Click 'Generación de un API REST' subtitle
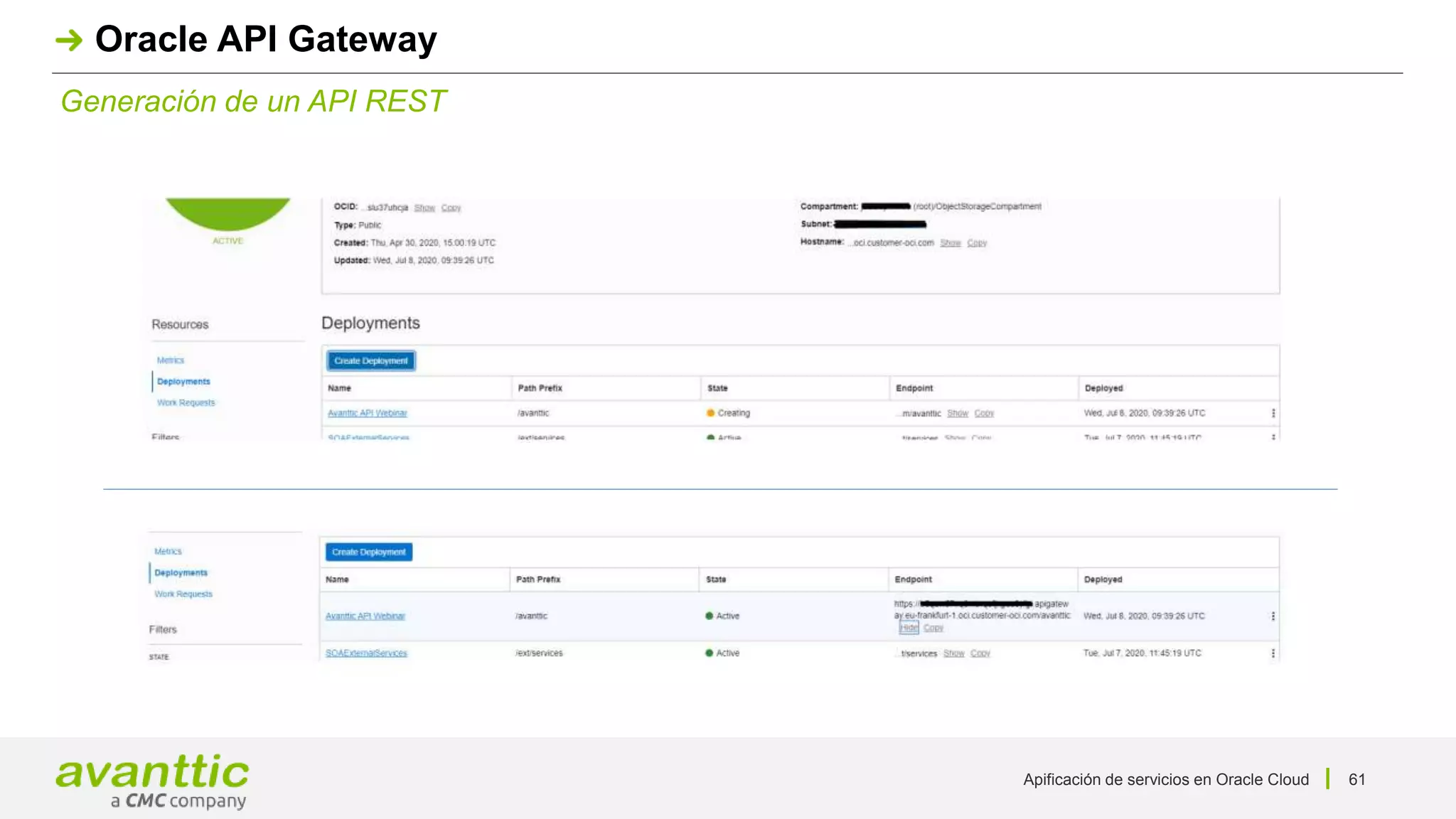1456x819 pixels. [x=253, y=102]
